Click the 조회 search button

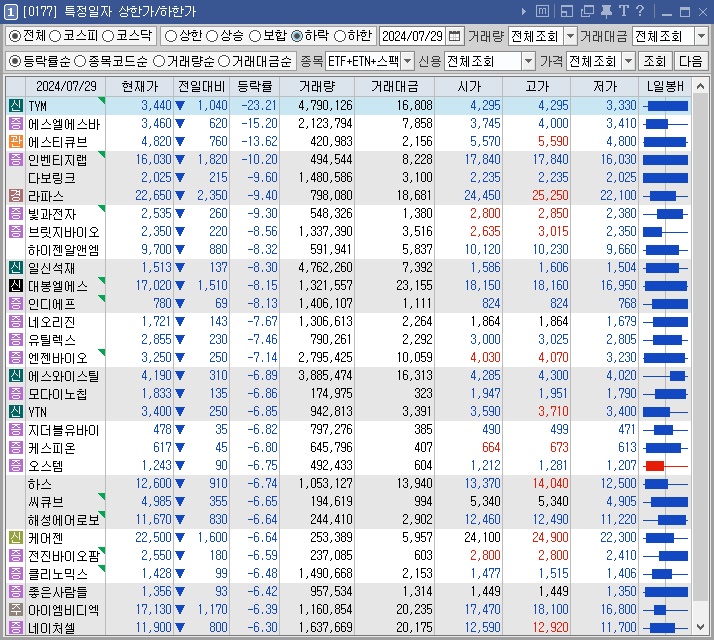(654, 61)
